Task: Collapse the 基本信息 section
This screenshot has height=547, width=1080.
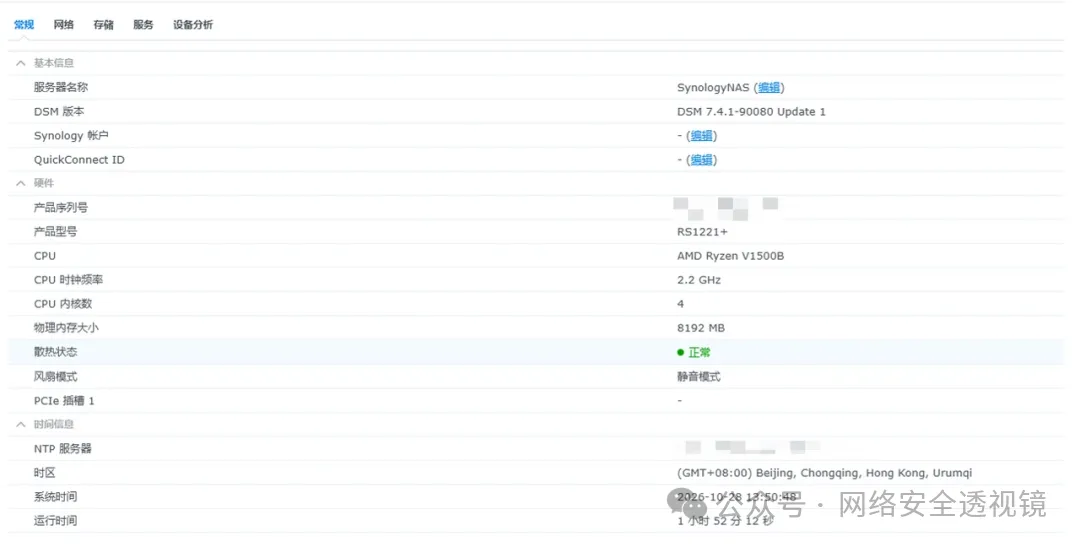Action: 21,63
